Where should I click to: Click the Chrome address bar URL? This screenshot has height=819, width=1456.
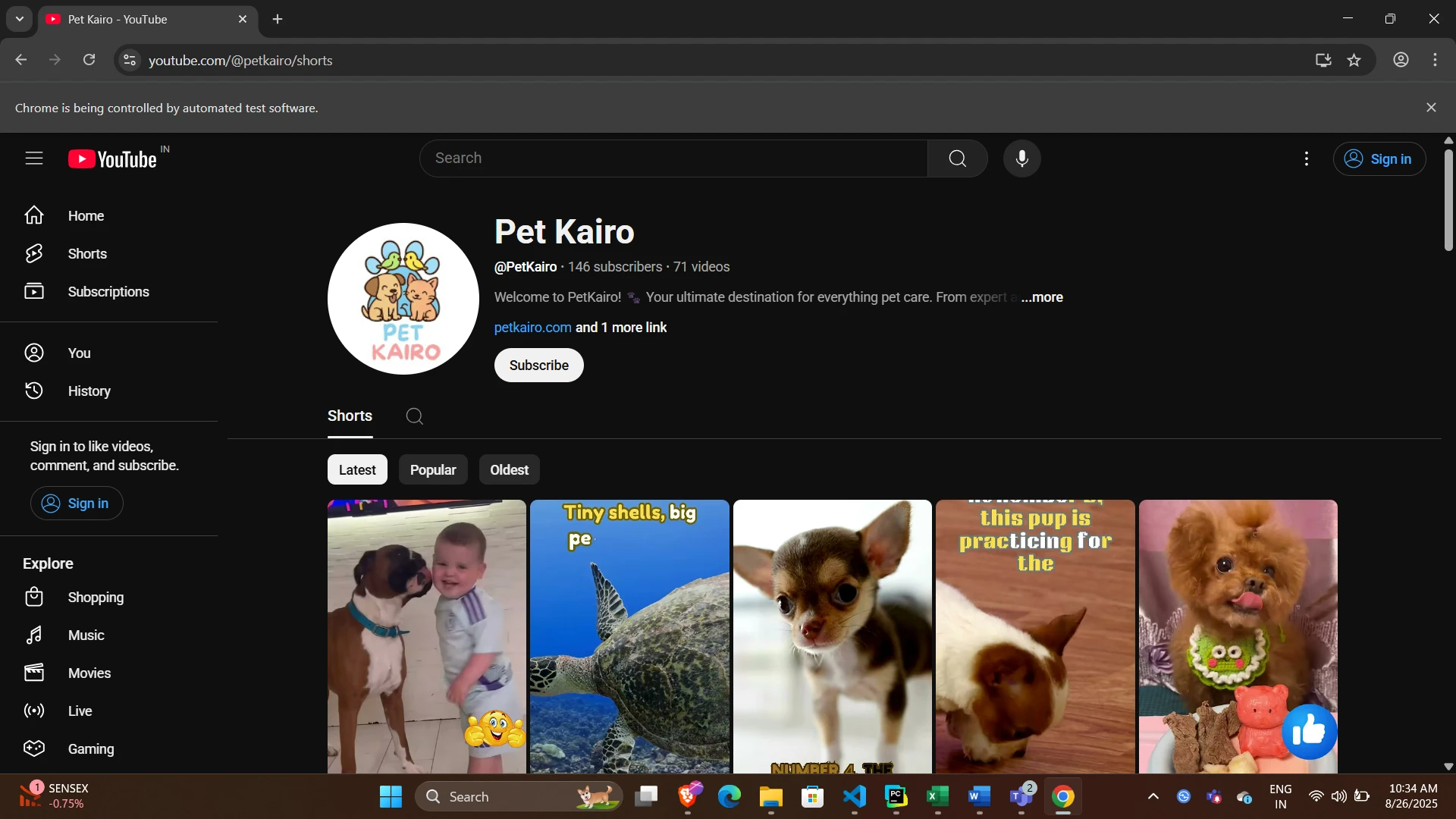(x=240, y=60)
